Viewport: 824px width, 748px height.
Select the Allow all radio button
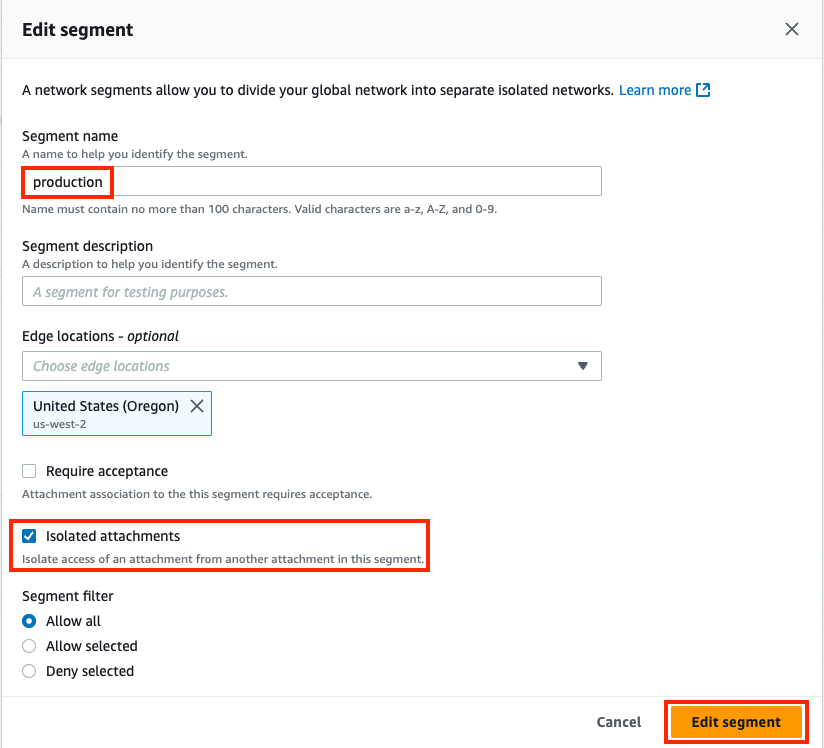click(x=29, y=621)
